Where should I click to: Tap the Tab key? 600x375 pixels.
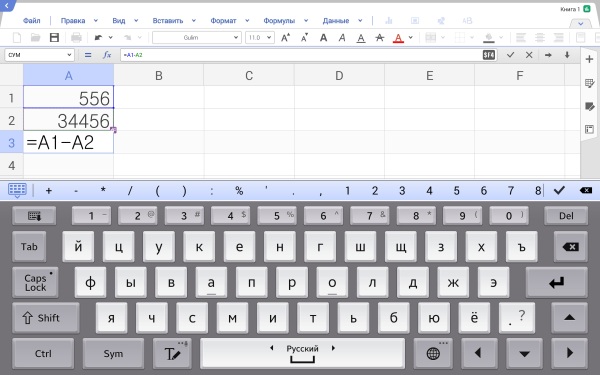click(29, 247)
